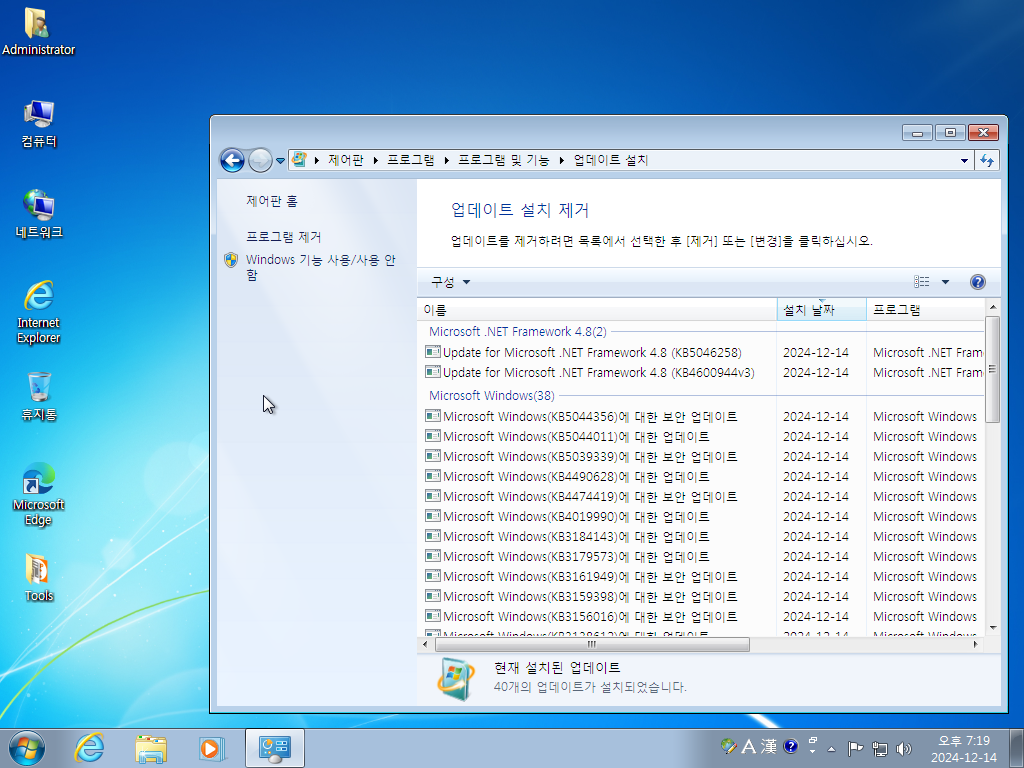This screenshot has height=768, width=1024.
Task: Collapse the Microsoft Windows(38) group header
Action: coord(491,396)
